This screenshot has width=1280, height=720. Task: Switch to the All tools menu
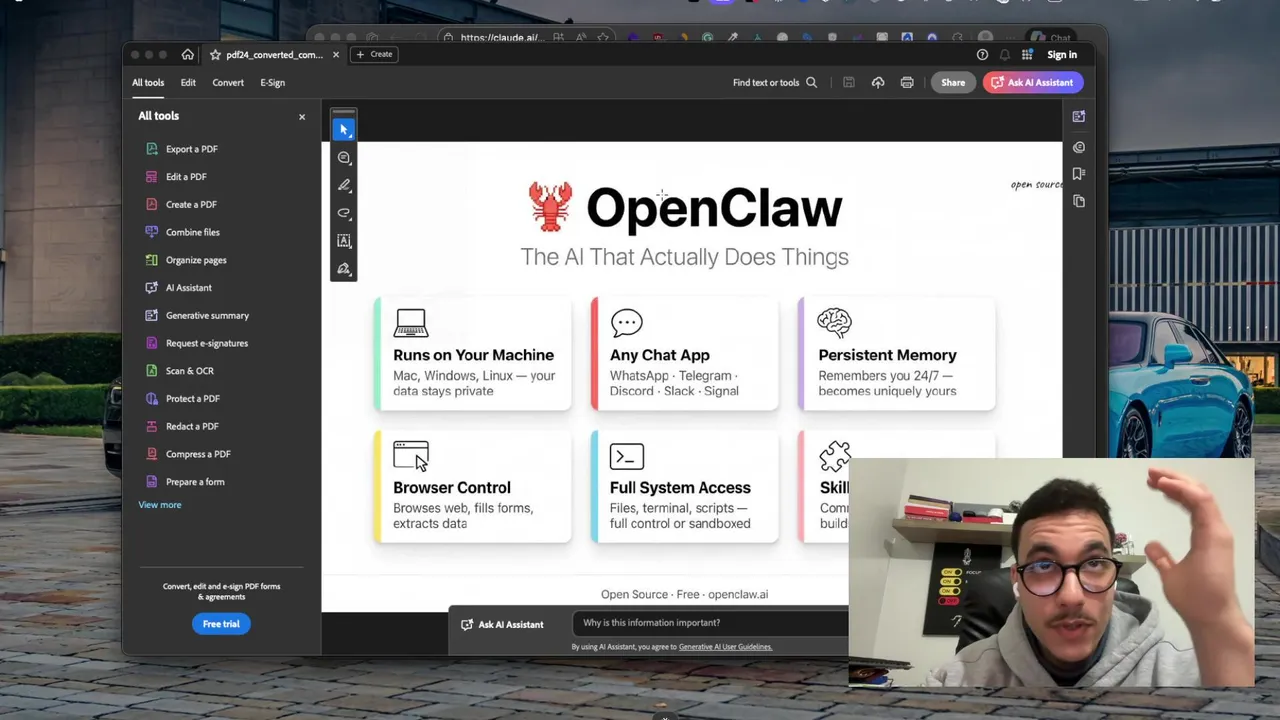[x=148, y=83]
